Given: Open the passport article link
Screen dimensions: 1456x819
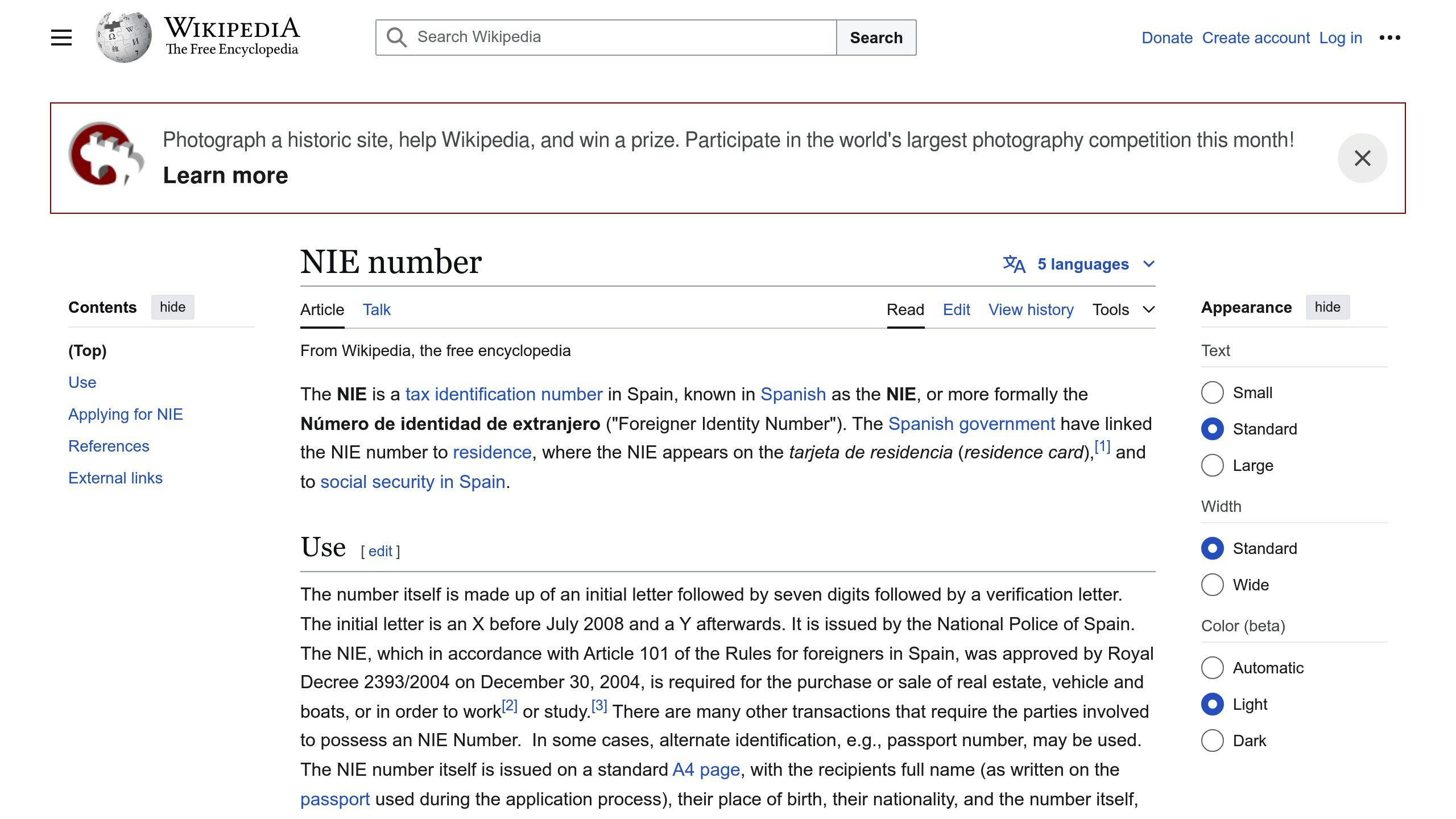Looking at the screenshot, I should [x=335, y=799].
